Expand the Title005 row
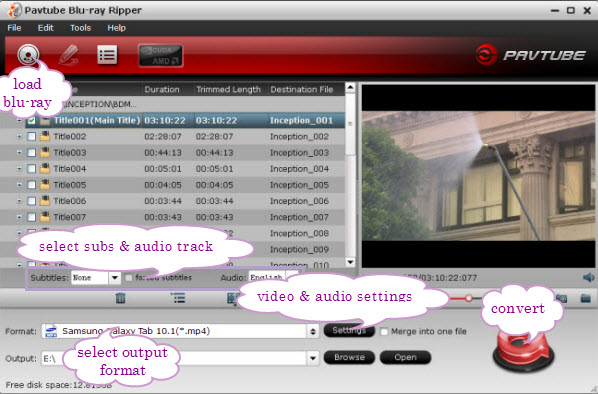 point(19,185)
